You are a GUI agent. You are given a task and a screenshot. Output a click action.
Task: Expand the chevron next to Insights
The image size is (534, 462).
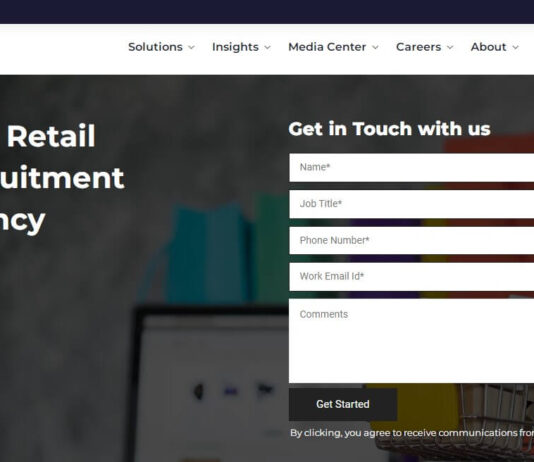pyautogui.click(x=268, y=47)
